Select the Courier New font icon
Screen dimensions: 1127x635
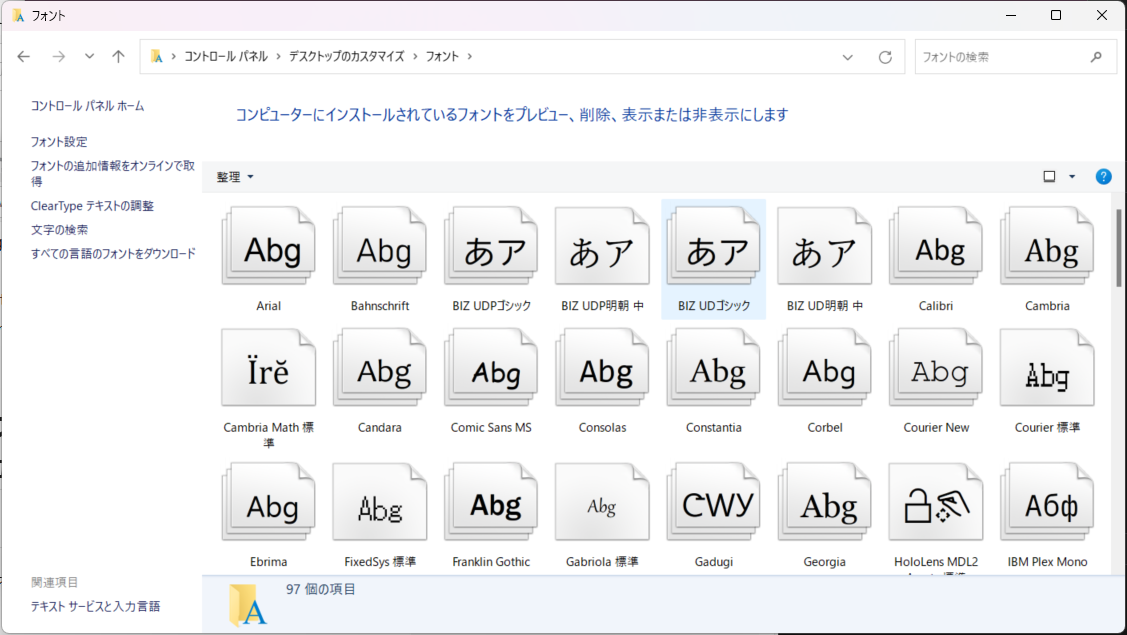[x=936, y=368]
